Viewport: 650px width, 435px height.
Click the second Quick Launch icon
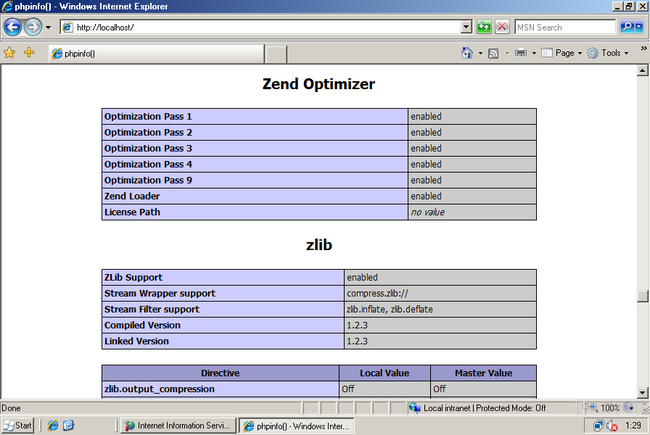pos(68,425)
